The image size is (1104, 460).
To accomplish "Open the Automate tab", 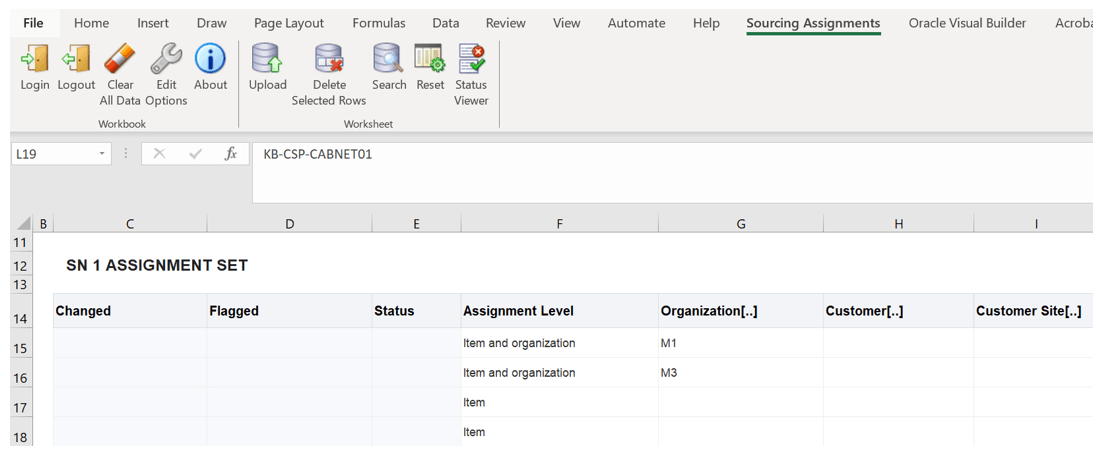I will click(636, 23).
